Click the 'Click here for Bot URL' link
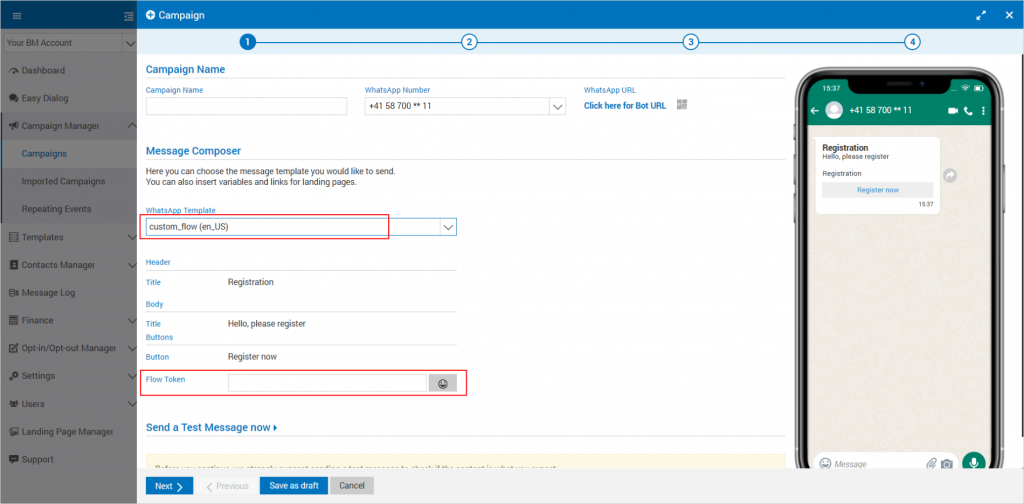This screenshot has height=504, width=1024. 625,106
